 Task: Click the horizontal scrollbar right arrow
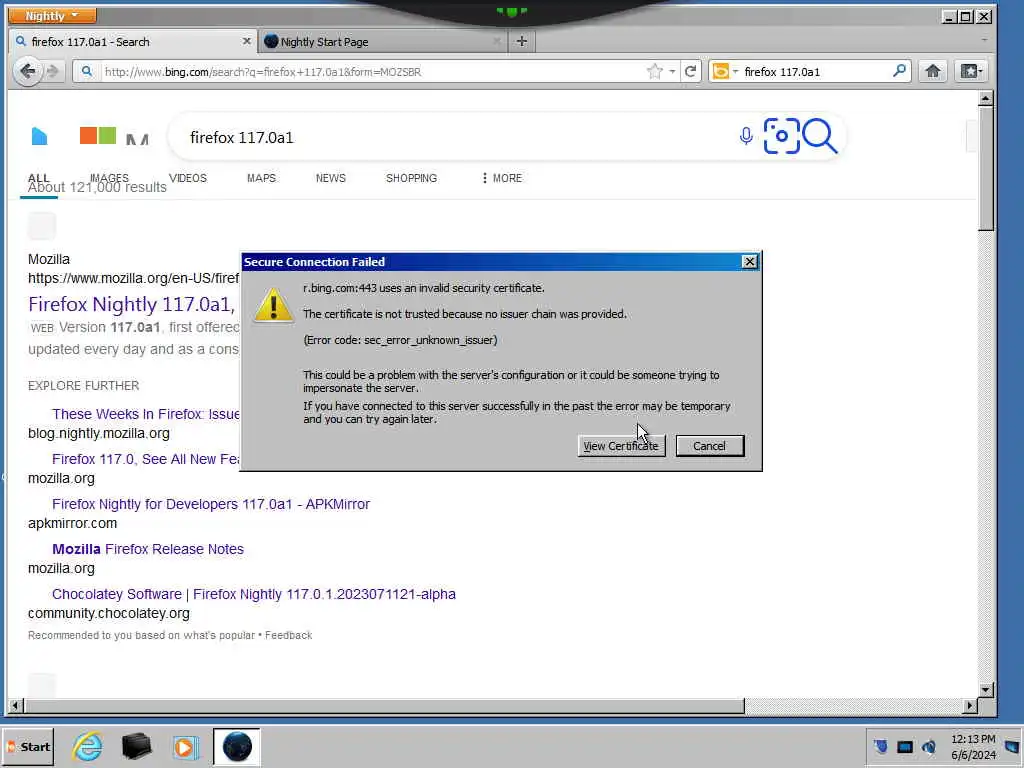coord(970,705)
